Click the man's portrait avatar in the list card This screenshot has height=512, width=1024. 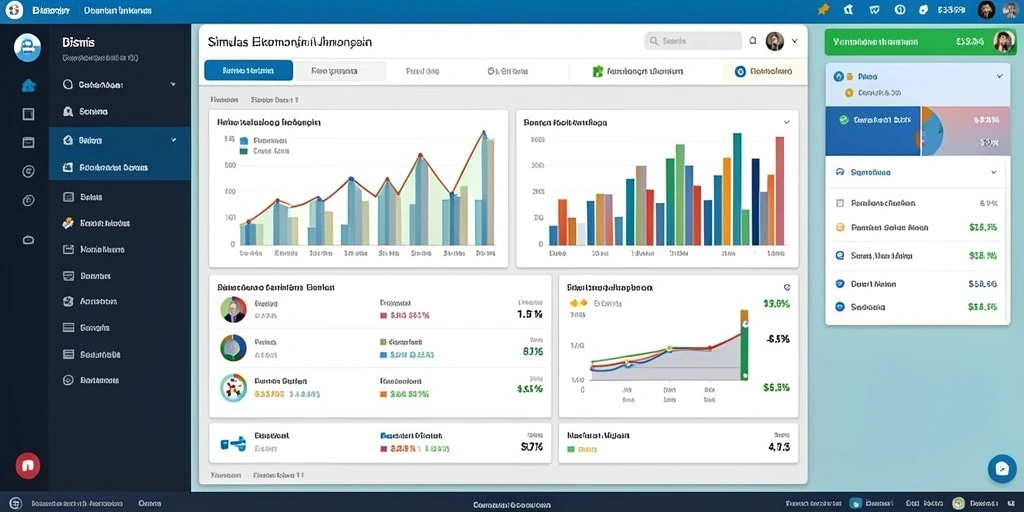pyautogui.click(x=233, y=310)
